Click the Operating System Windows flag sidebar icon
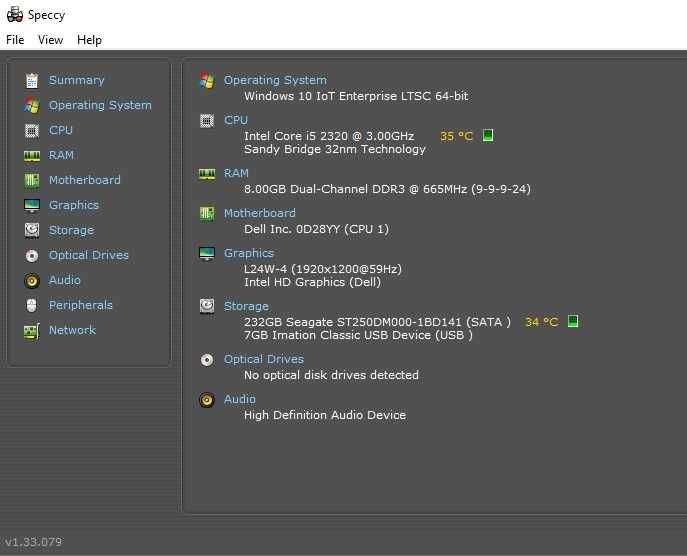Image resolution: width=687 pixels, height=556 pixels. click(32, 106)
